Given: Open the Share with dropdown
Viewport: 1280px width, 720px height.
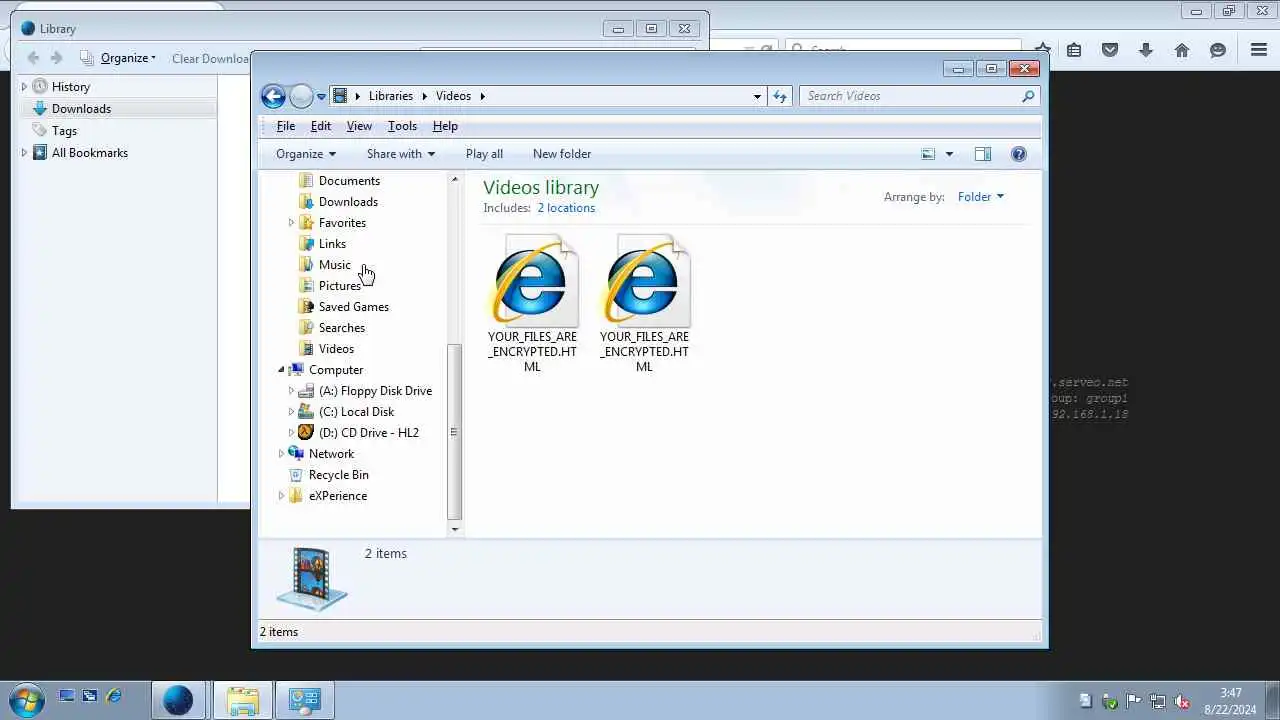Looking at the screenshot, I should [401, 154].
